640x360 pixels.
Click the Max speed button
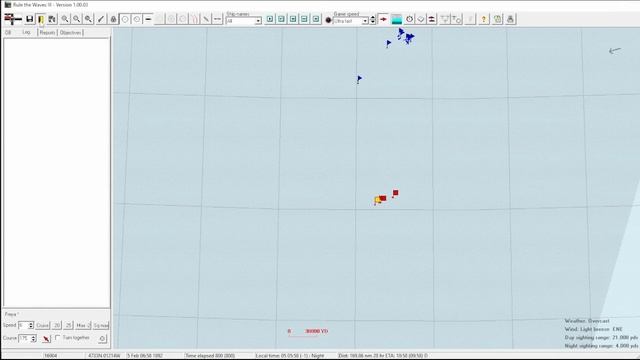[83, 325]
